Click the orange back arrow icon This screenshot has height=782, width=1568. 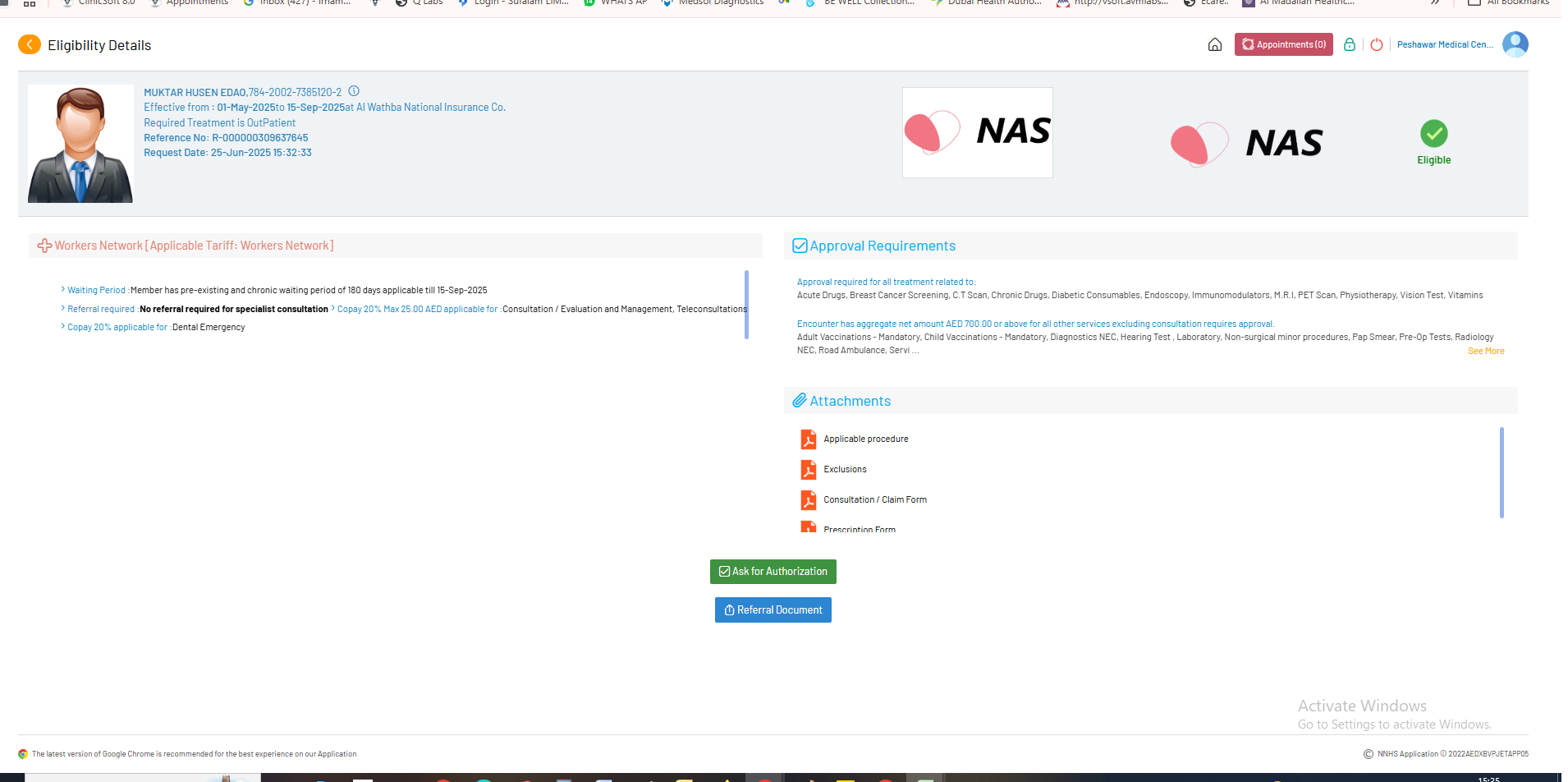30,44
